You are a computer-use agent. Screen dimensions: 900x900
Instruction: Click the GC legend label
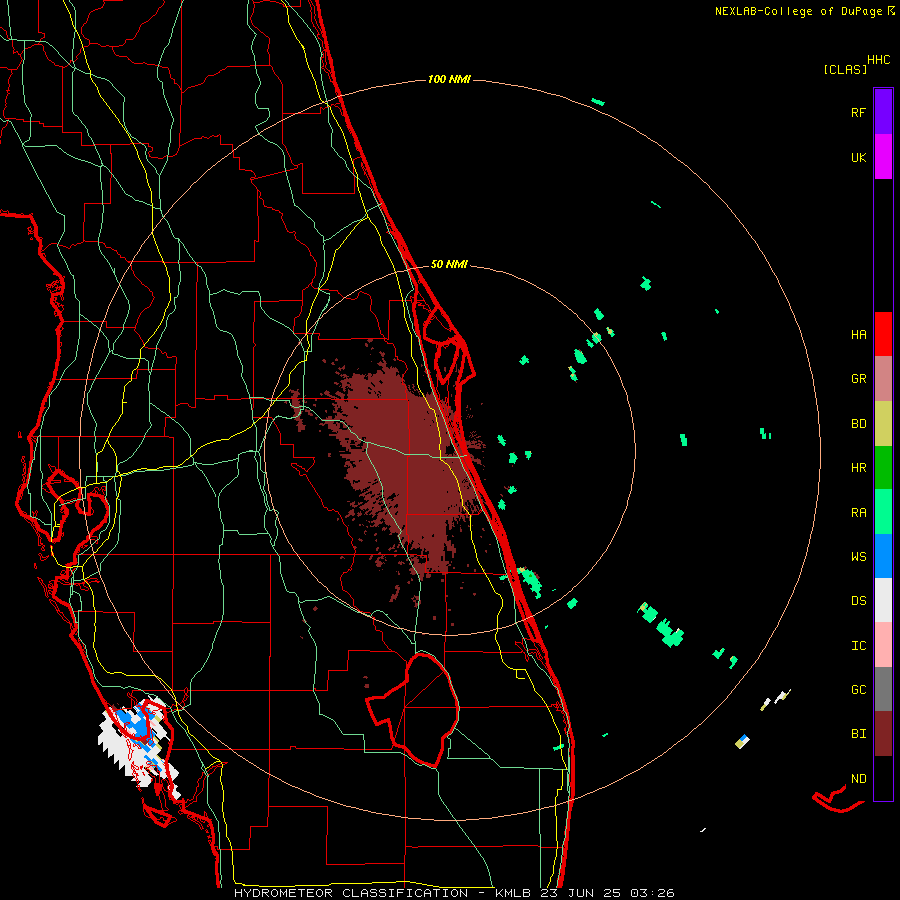pos(858,690)
